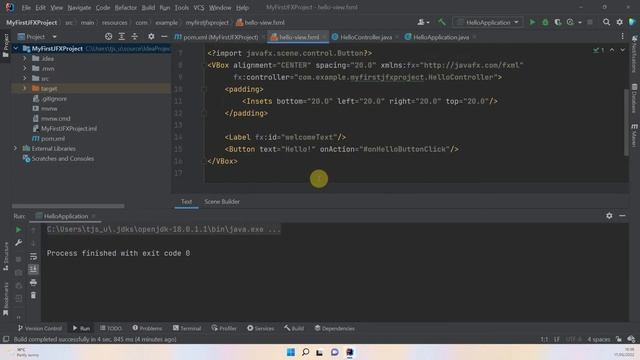Open Version Control tool window
This screenshot has height=360, width=640.
40,328
